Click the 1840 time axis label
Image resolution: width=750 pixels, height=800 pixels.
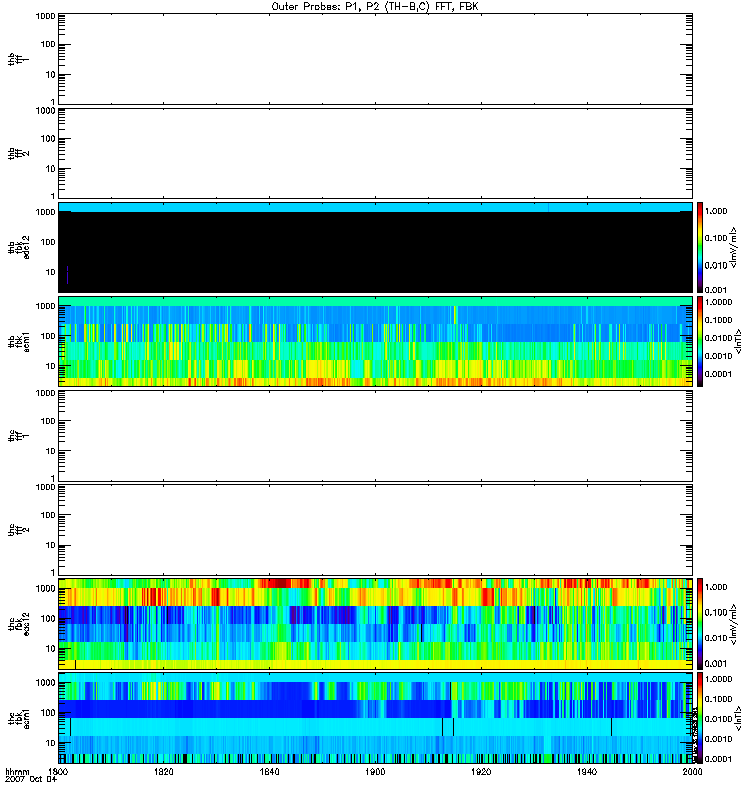tap(270, 773)
